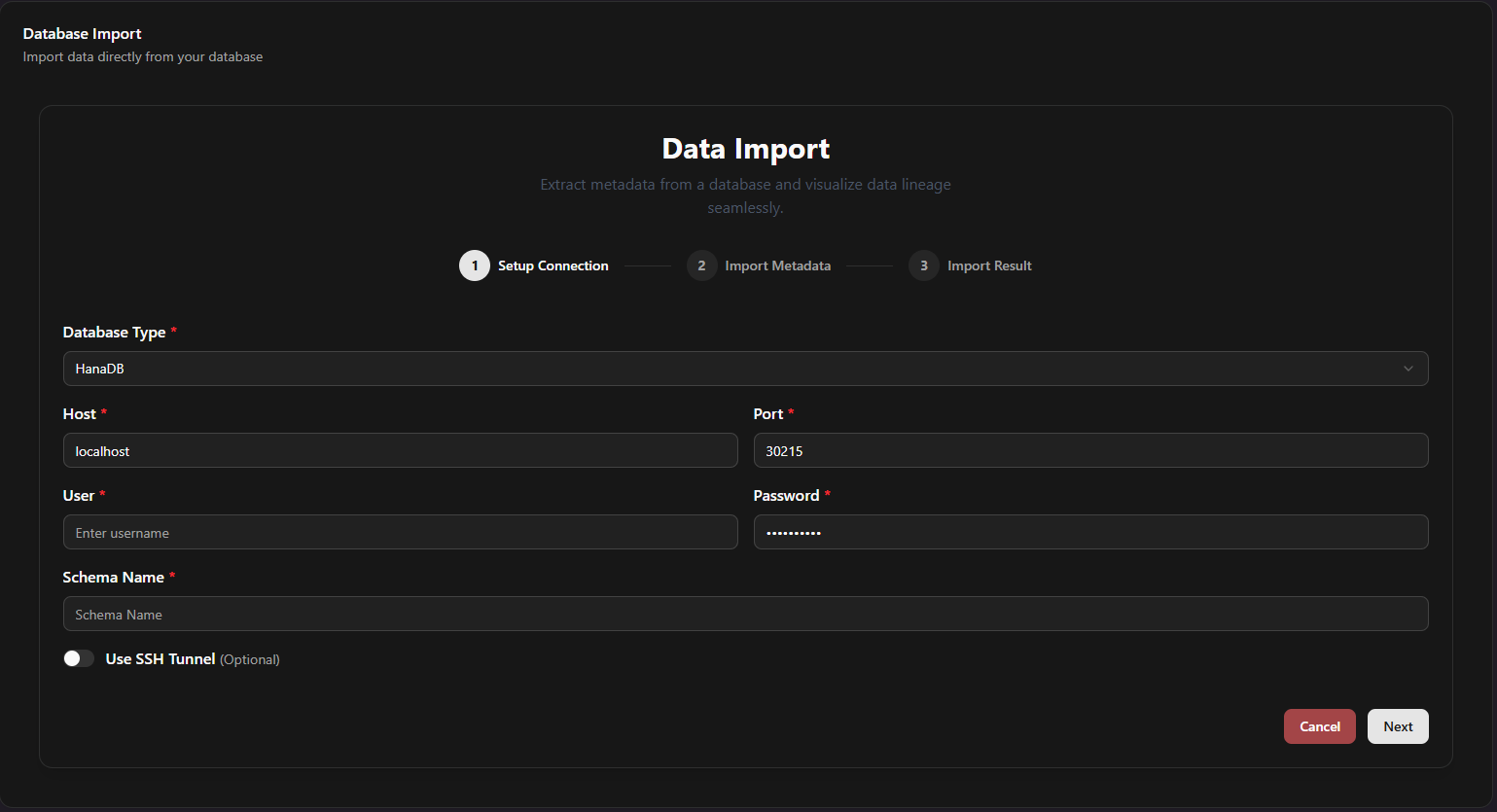Select step 3 Import Result circle
Screen dimensions: 1497x812
(924, 265)
